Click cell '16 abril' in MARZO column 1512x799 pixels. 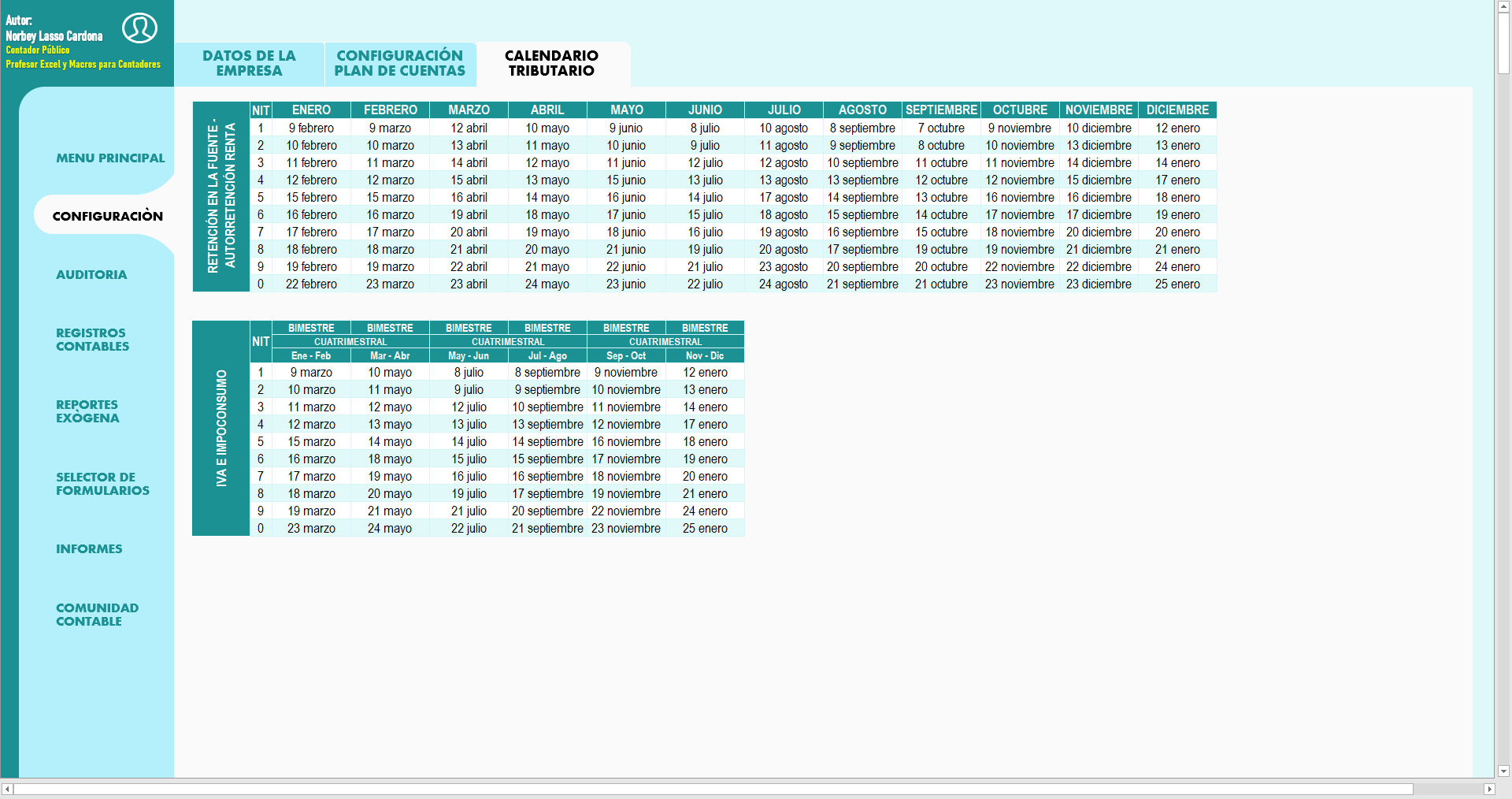click(469, 197)
